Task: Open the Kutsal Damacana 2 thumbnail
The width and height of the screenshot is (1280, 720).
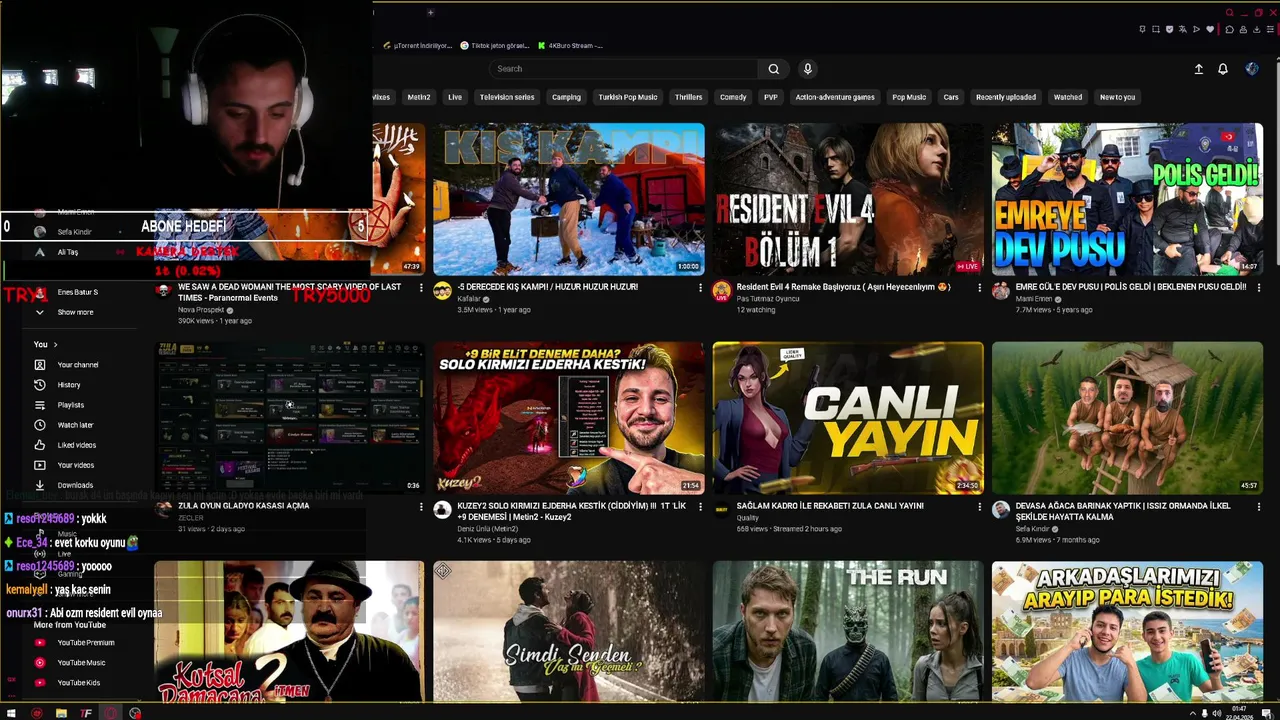Action: click(x=289, y=631)
